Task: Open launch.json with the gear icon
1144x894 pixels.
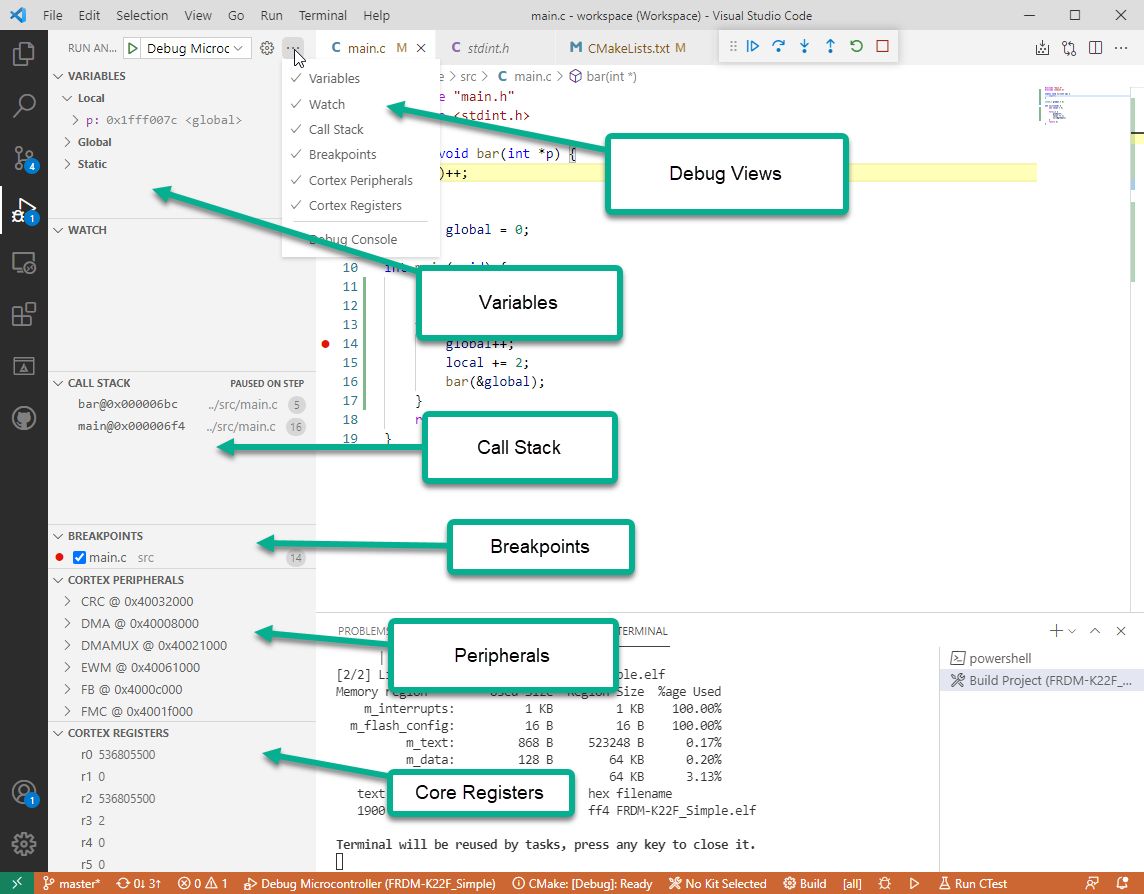Action: (x=267, y=48)
